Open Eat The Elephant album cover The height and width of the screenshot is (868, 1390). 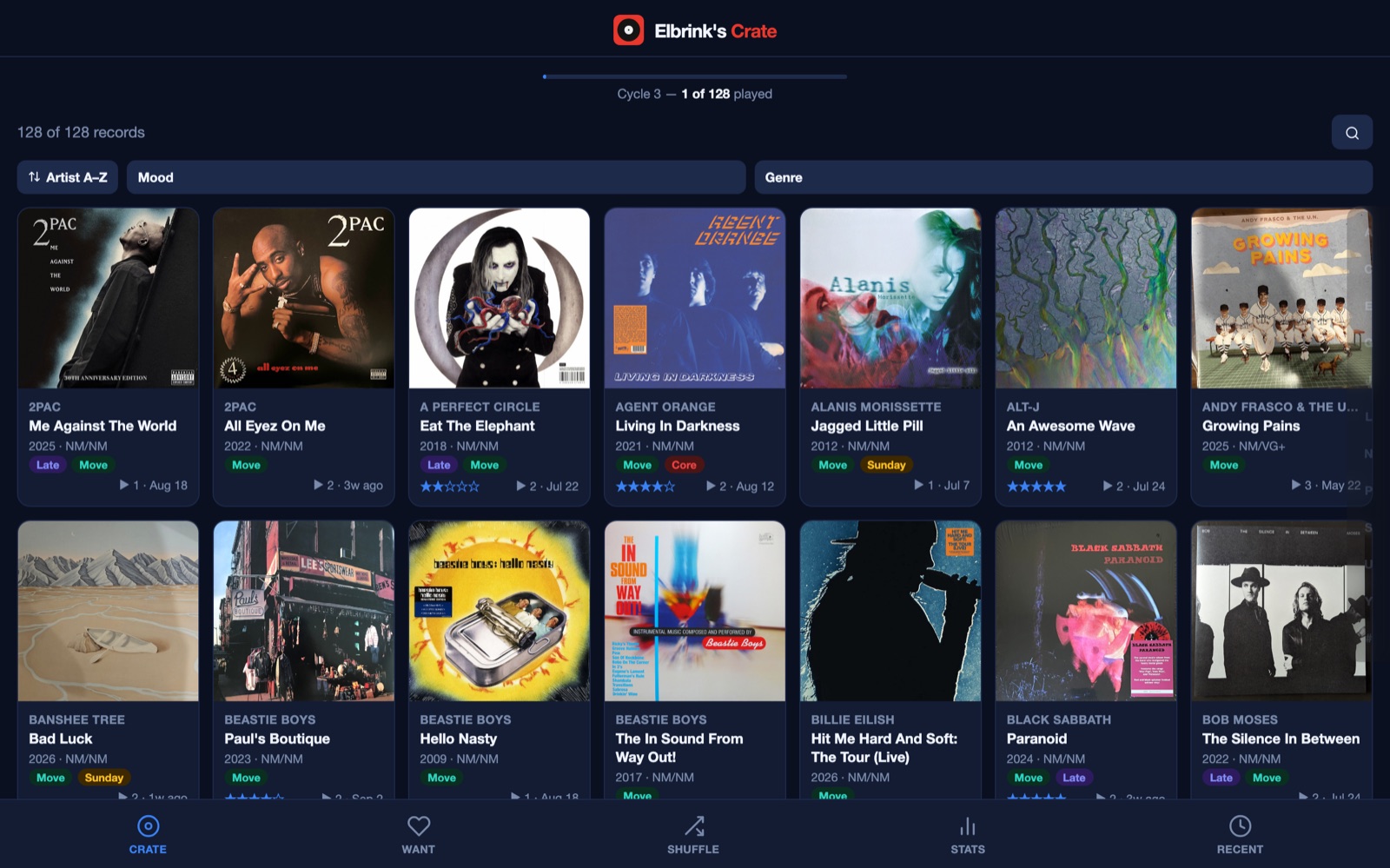500,298
